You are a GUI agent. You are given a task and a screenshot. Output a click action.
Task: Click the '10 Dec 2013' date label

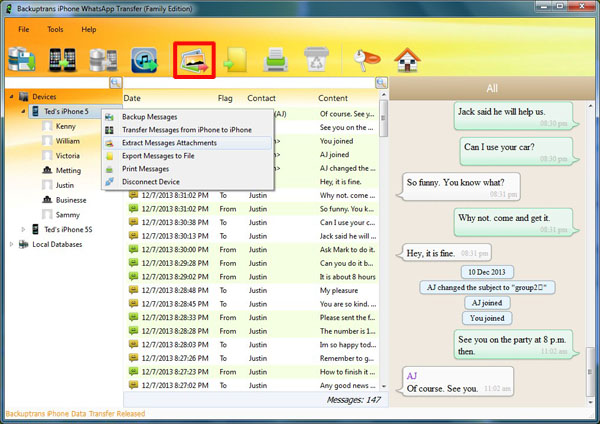click(487, 272)
